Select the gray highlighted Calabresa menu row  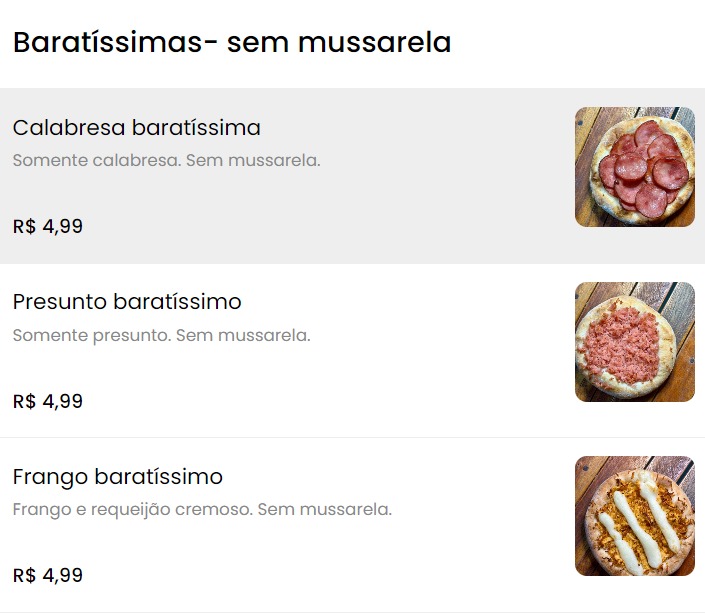tap(400, 200)
